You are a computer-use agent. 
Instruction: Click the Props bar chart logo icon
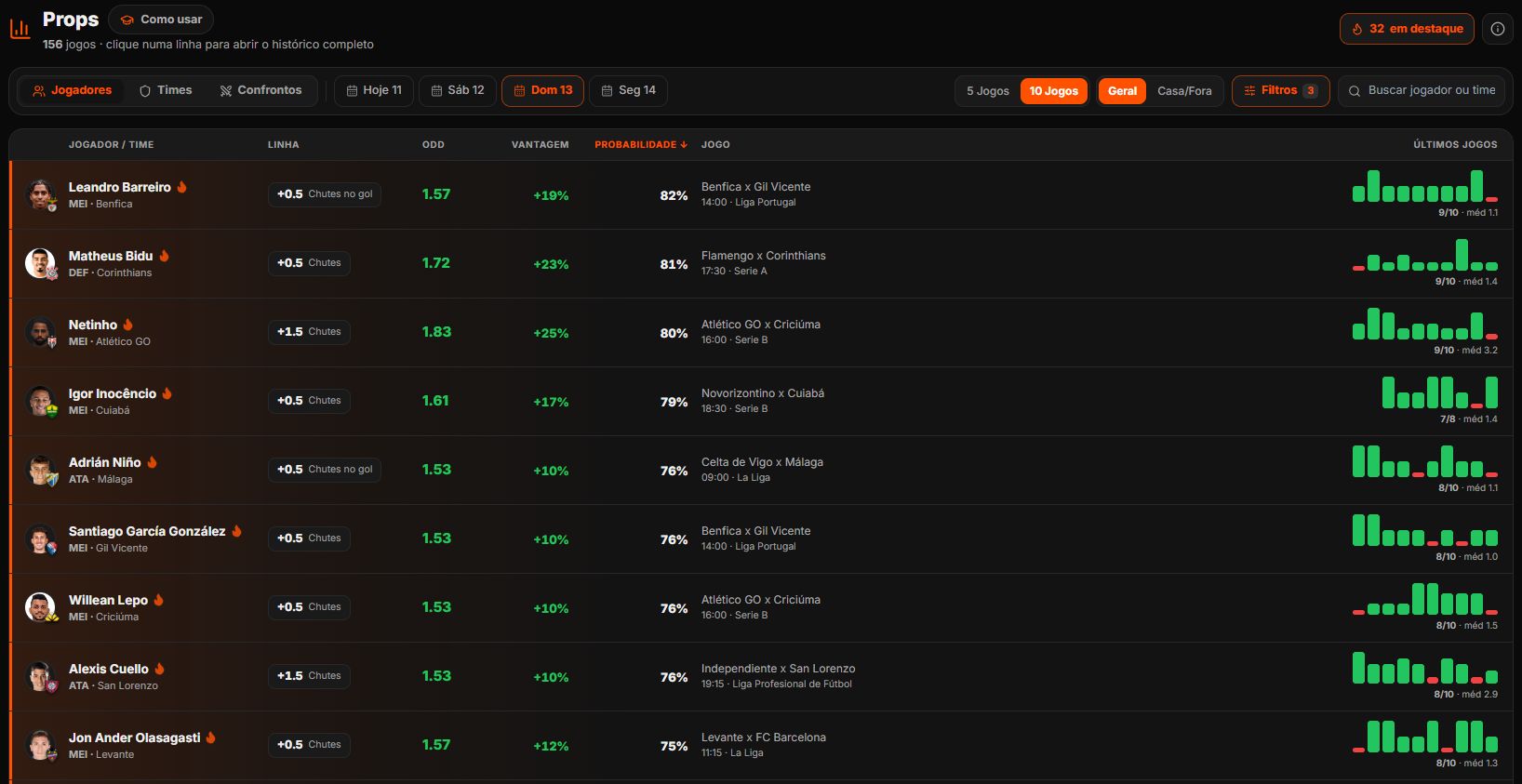coord(20,30)
